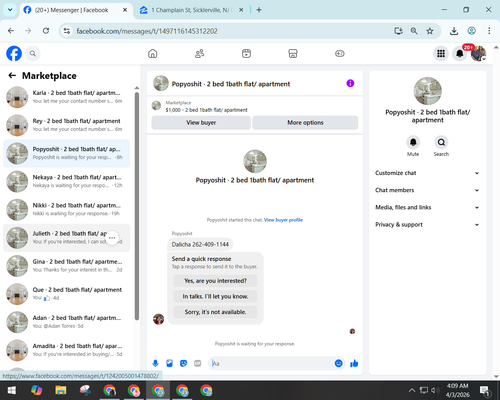Viewport: 500px width, 400px height.
Task: Open Karla conversation in chat list
Action: 67,97
